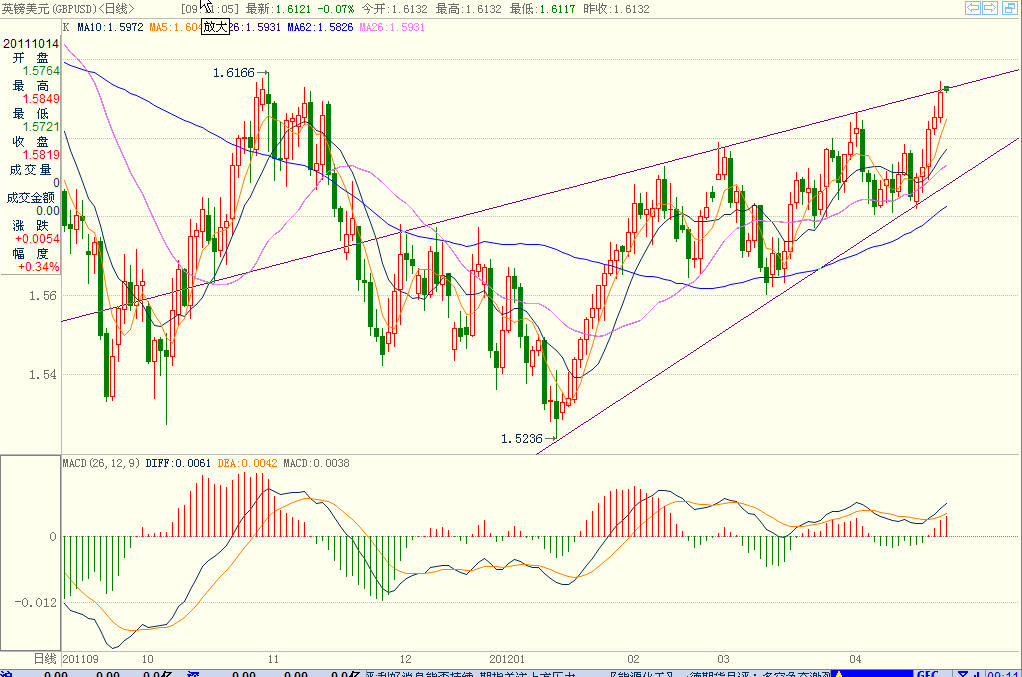Click the -0.012 MACD axis label
Screen dimensions: 1022x677
point(35,603)
